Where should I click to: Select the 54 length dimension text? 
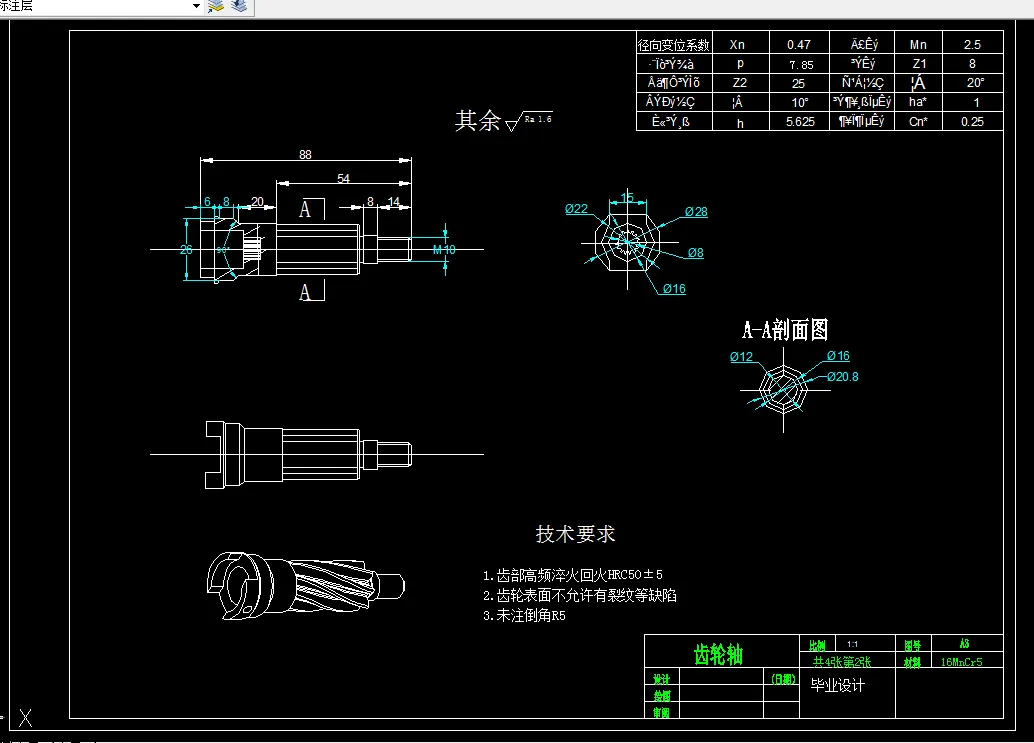coord(343,179)
